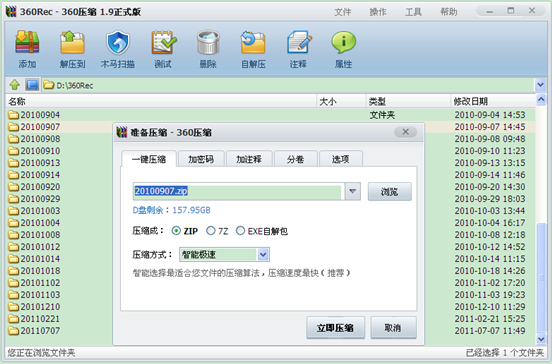Screen dimensions: 552x364
Task: Go up one folder with the green arrow
Action: click(14, 85)
